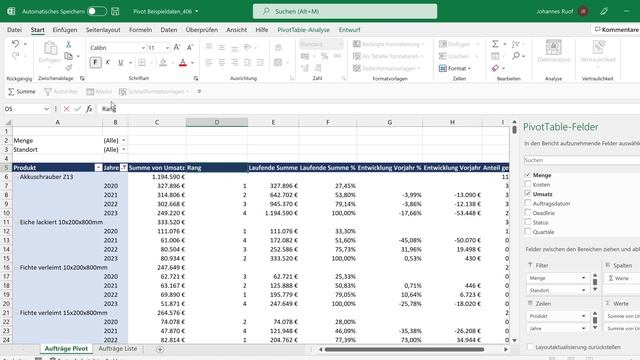Image resolution: width=640 pixels, height=360 pixels.
Task: Click the fill color bucket icon
Action: 163,62
